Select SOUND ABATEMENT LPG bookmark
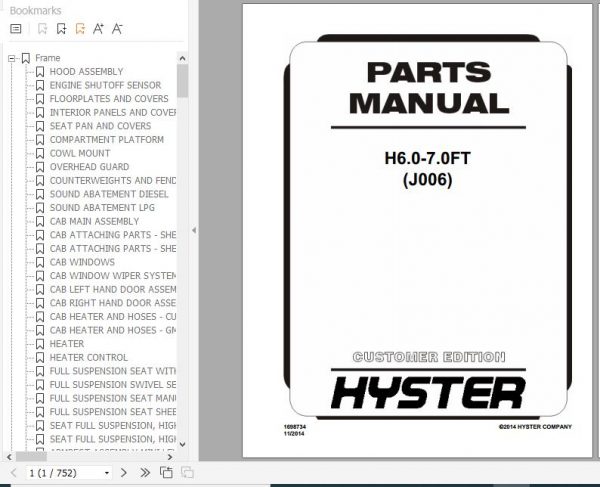The height and width of the screenshot is (487, 600). coord(102,207)
